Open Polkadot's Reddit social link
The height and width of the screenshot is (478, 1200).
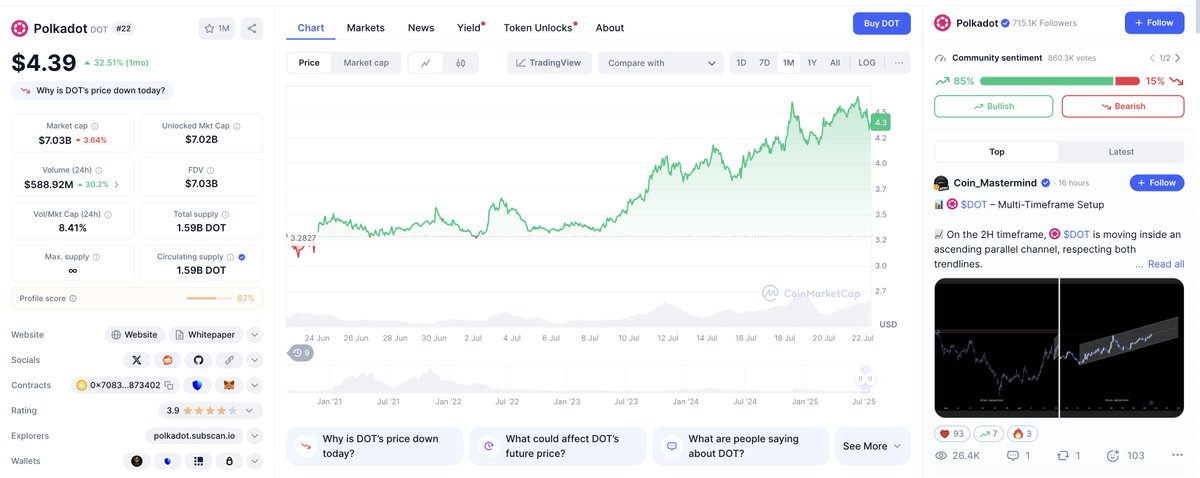(167, 360)
